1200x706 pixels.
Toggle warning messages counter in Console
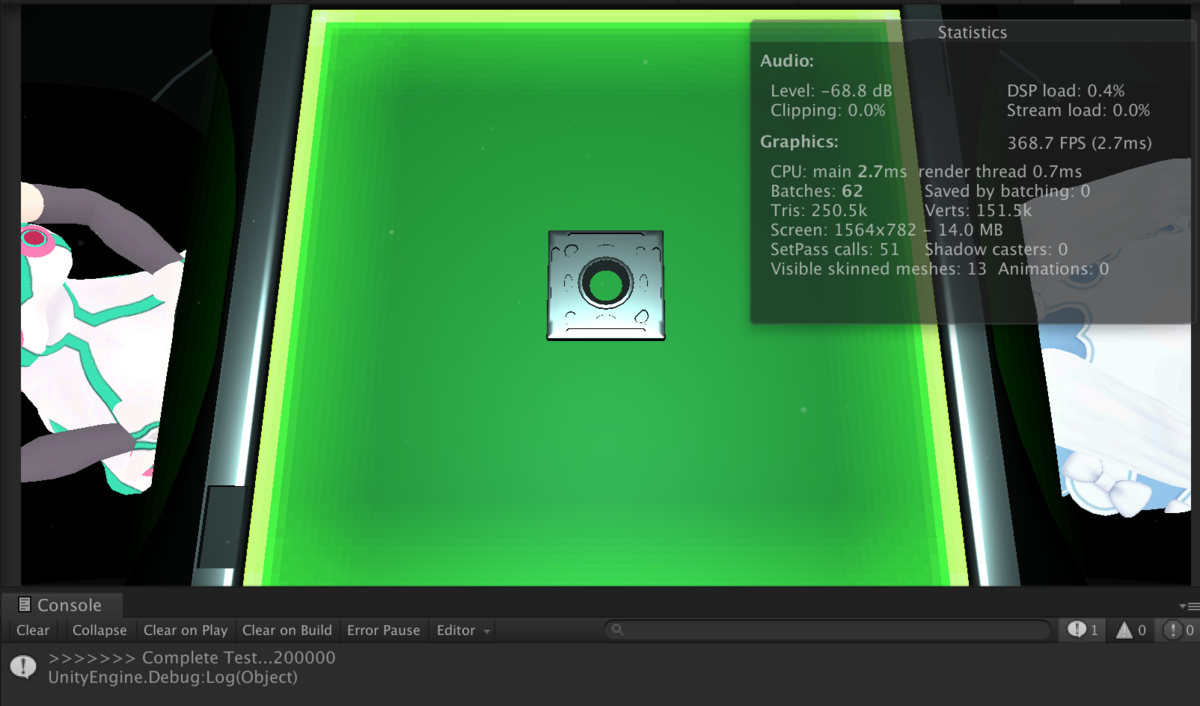click(1131, 630)
